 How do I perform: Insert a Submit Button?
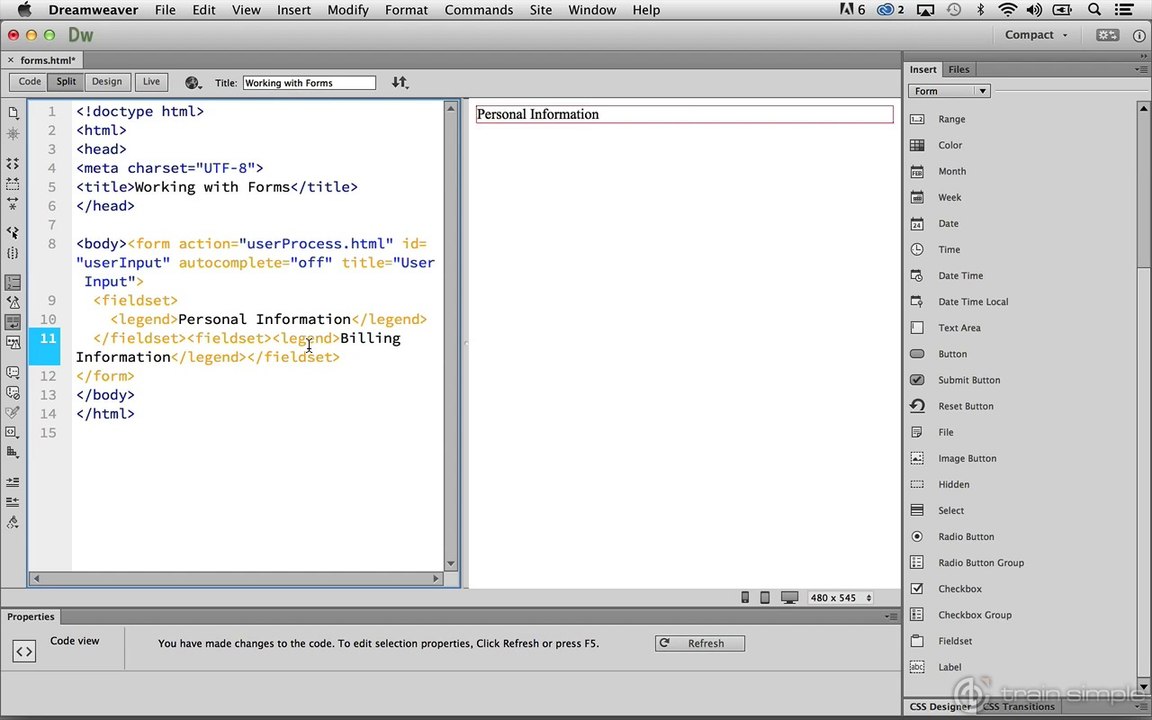968,380
